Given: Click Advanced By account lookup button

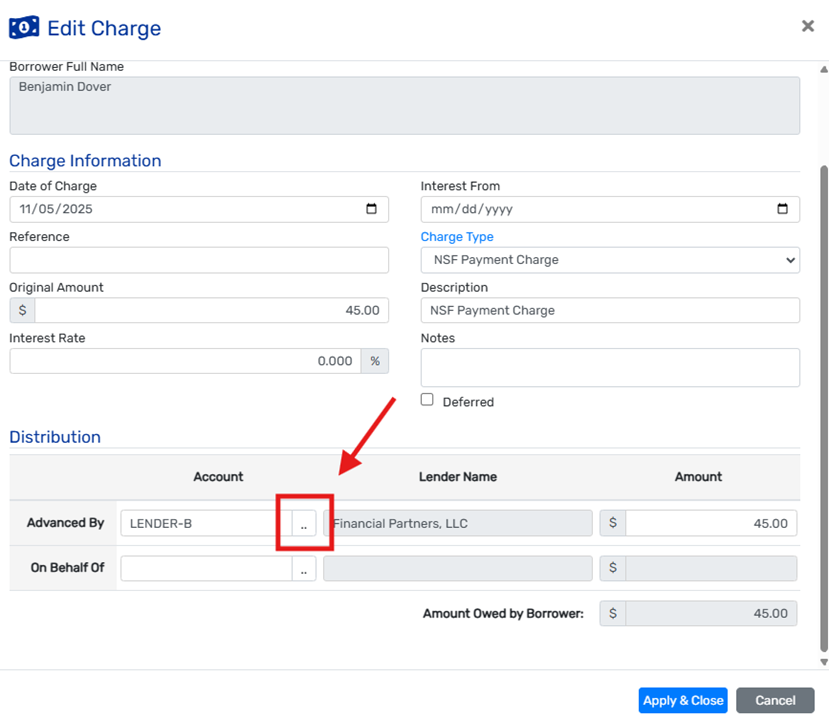Looking at the screenshot, I should [x=304, y=523].
